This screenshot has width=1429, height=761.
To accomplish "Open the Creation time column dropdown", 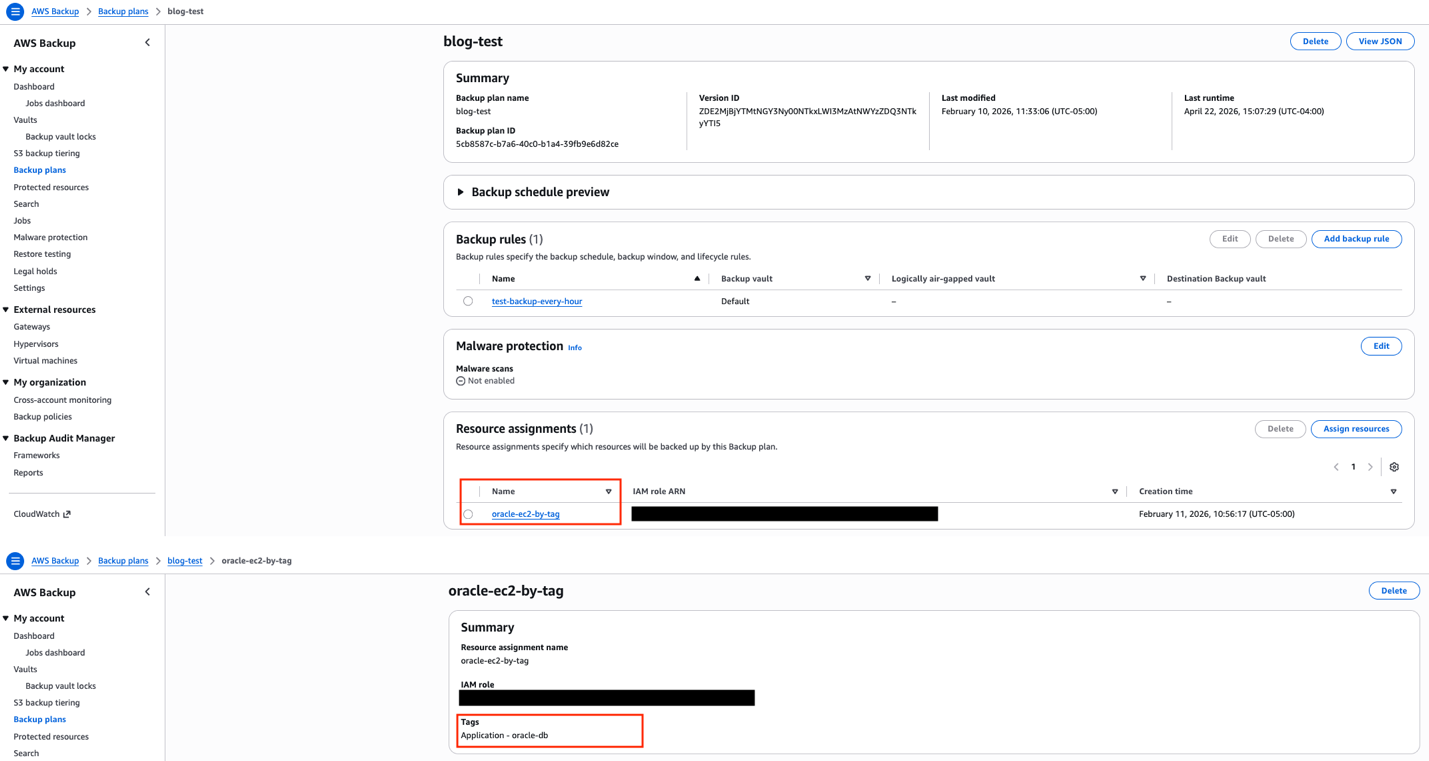I will [x=1393, y=492].
